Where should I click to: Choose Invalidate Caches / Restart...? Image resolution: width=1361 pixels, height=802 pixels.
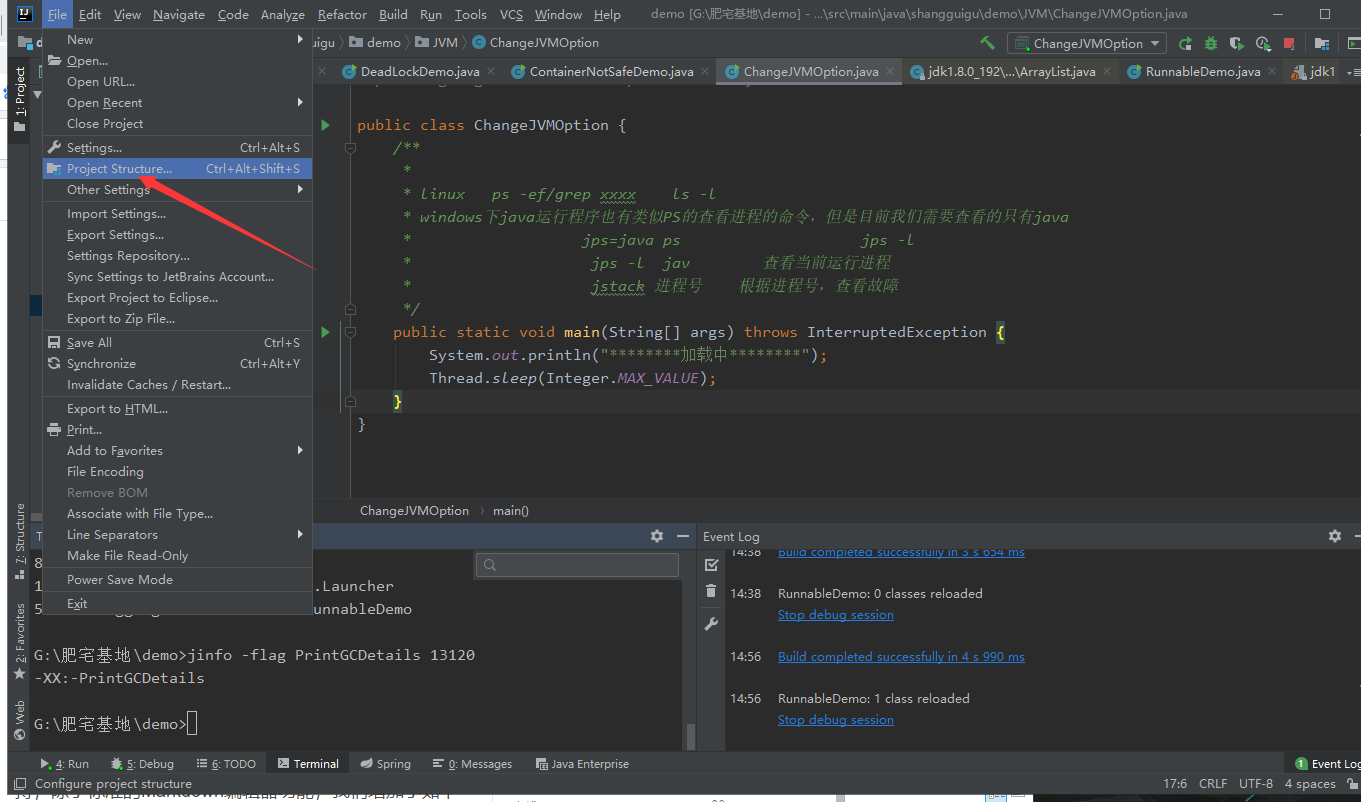click(177, 385)
